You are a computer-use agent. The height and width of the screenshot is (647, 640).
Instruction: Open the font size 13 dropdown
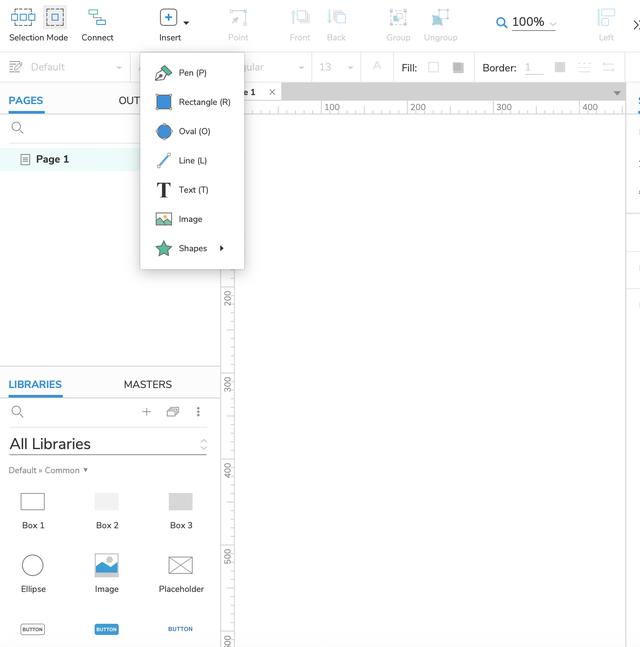(x=336, y=67)
